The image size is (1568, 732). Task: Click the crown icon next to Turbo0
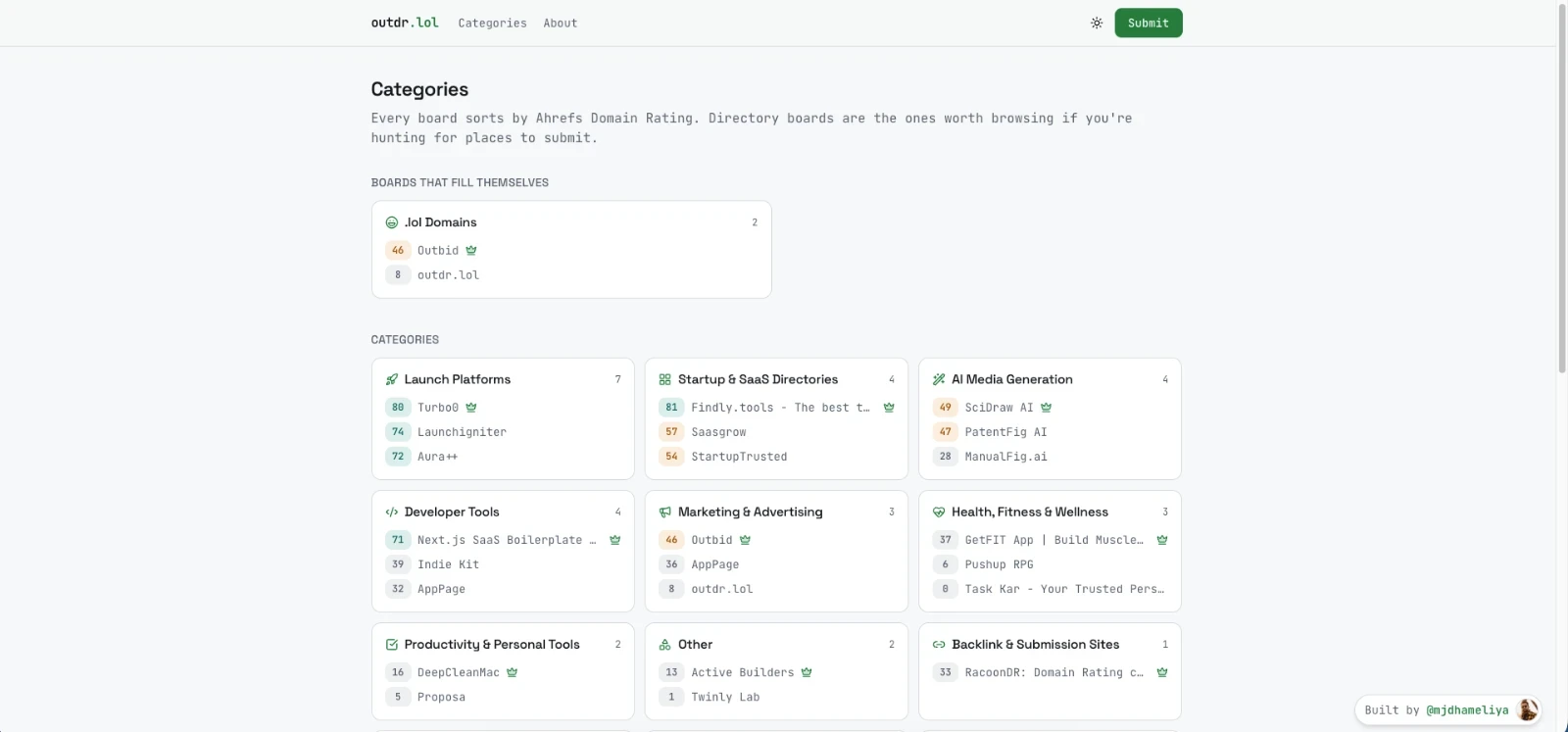click(x=471, y=407)
